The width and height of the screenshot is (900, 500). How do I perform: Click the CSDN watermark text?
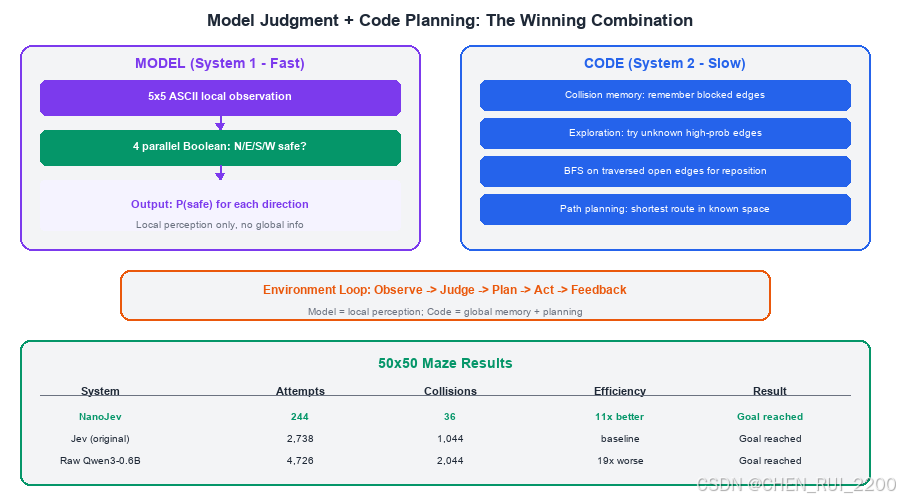[x=797, y=485]
